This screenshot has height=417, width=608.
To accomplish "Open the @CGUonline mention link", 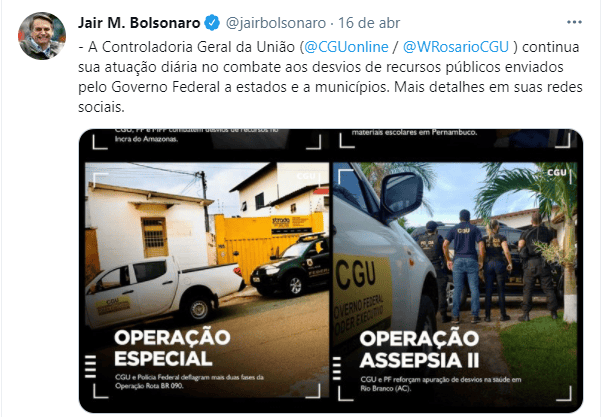I will pos(346,47).
